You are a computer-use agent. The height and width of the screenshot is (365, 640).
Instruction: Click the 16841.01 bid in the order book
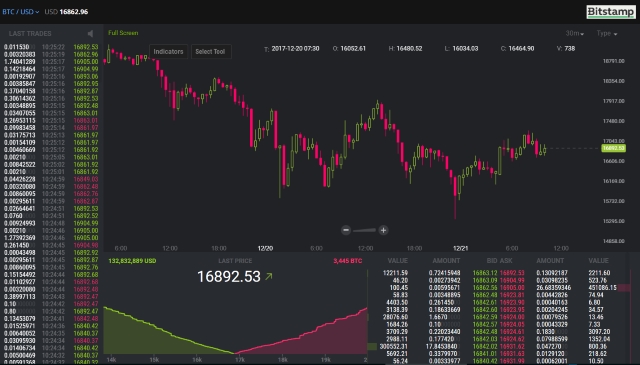pos(485,354)
